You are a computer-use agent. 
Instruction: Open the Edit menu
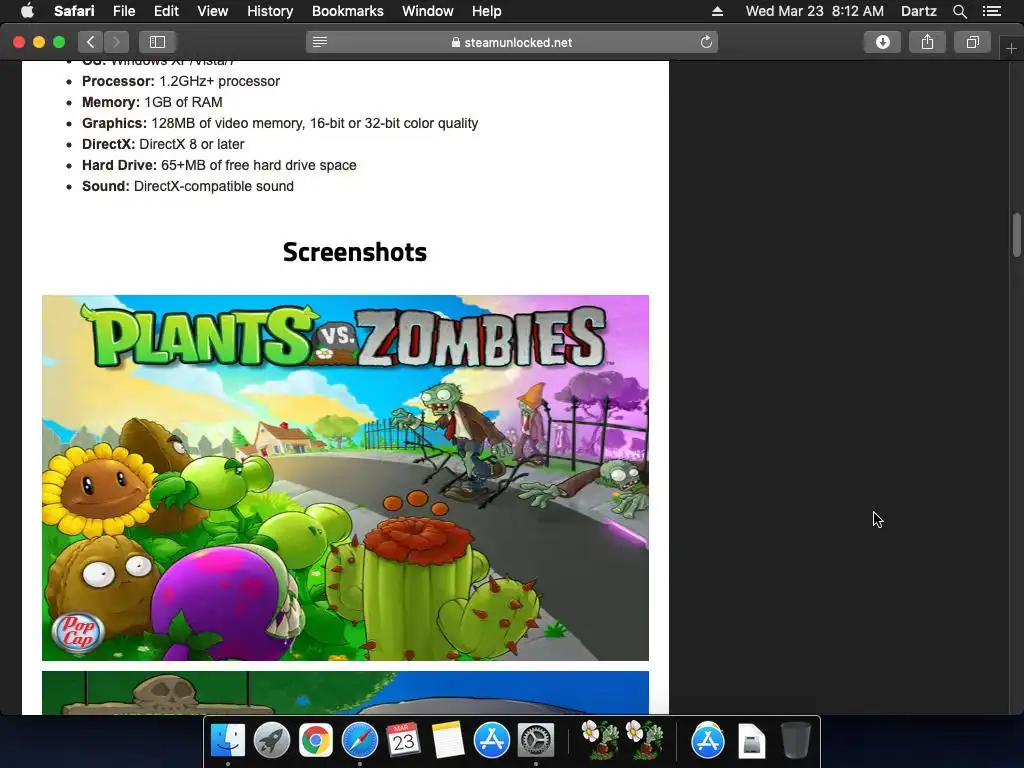tap(166, 11)
